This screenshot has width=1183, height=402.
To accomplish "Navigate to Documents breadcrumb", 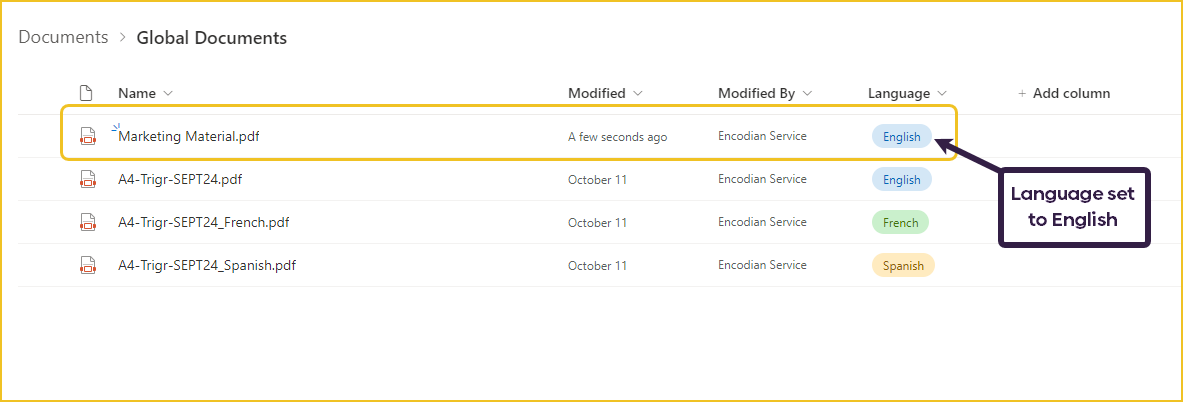I will click(63, 37).
